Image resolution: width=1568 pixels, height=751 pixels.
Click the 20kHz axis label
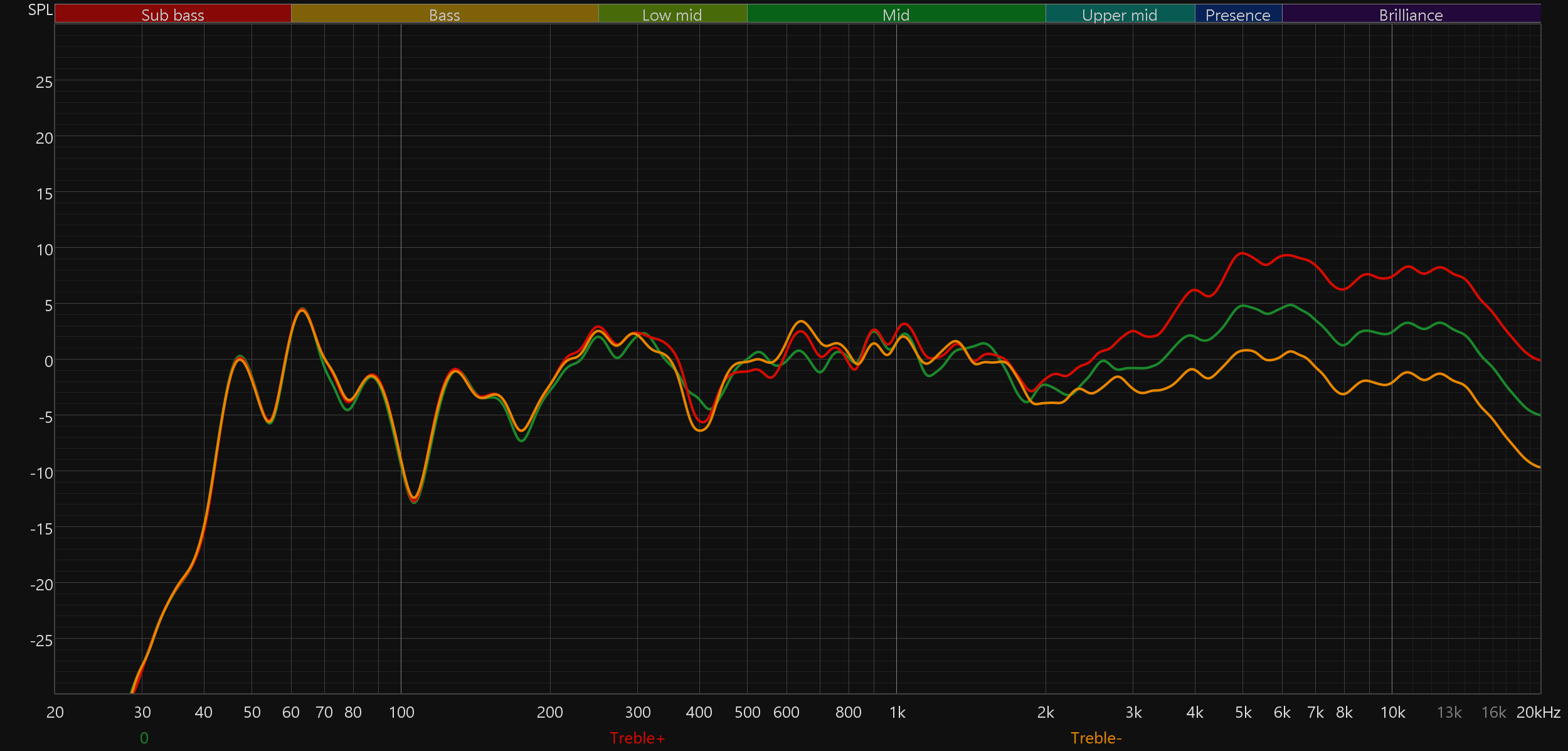pos(1539,712)
